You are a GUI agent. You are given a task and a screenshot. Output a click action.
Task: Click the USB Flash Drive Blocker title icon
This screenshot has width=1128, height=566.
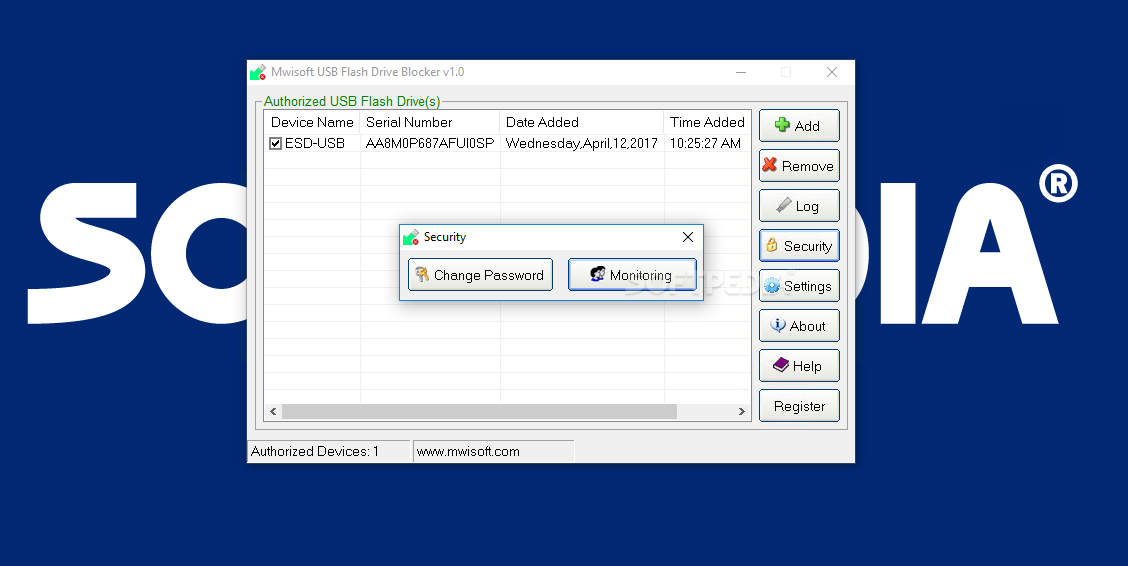coord(258,72)
